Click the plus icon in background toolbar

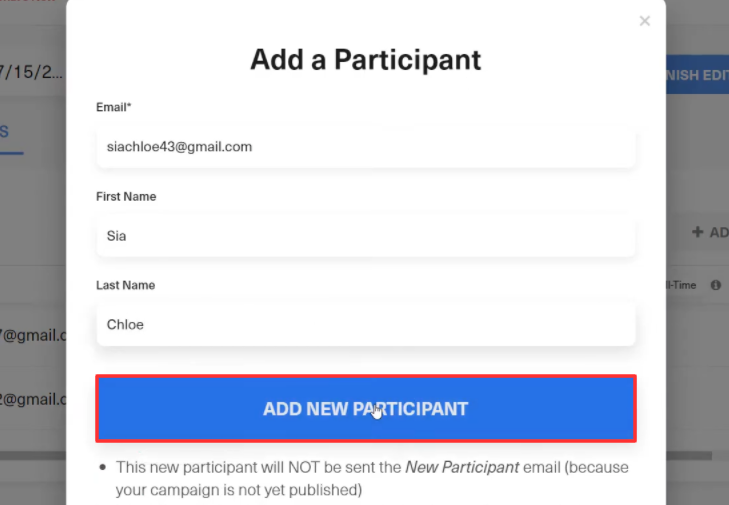pyautogui.click(x=697, y=232)
